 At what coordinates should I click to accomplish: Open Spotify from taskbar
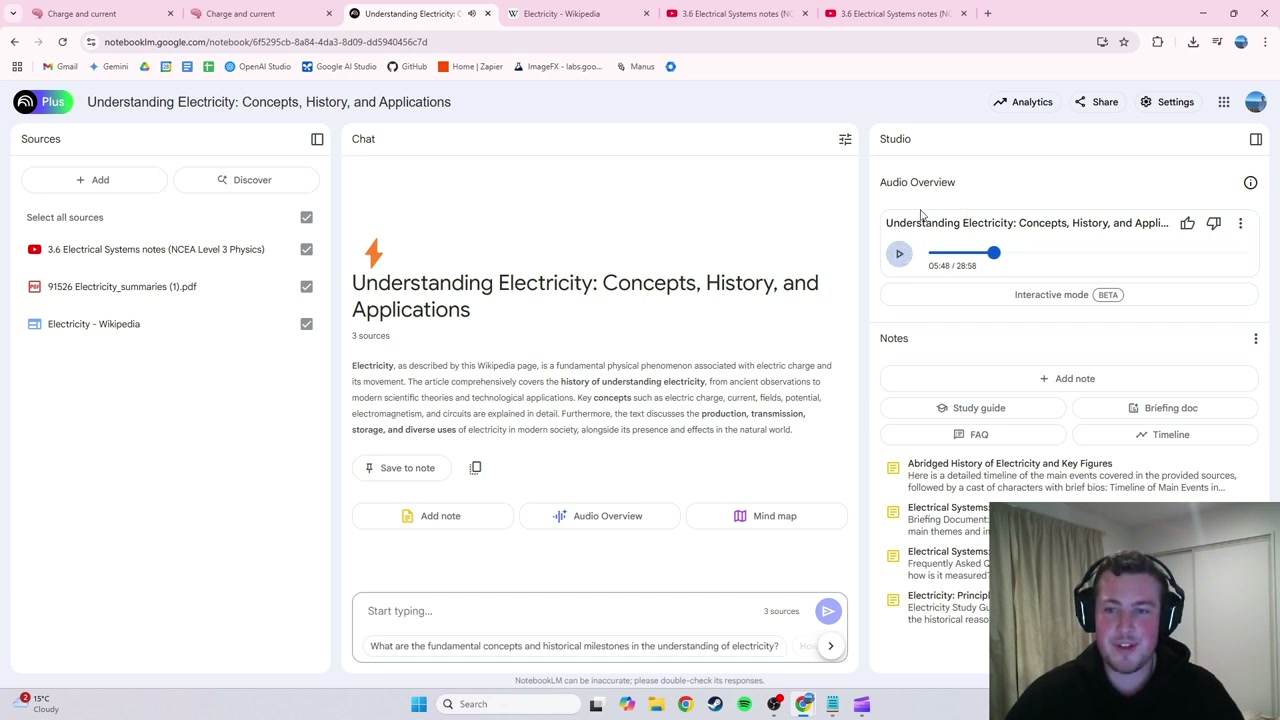coord(744,704)
